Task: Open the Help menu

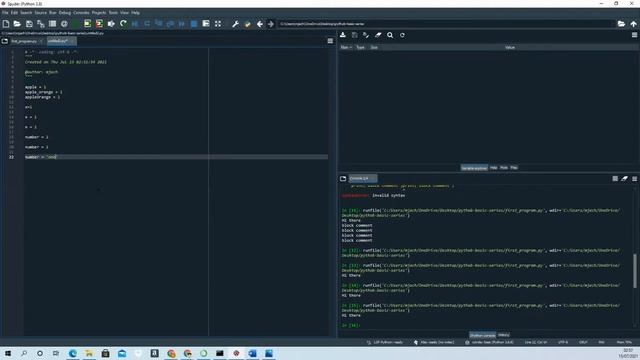Action: click(135, 13)
